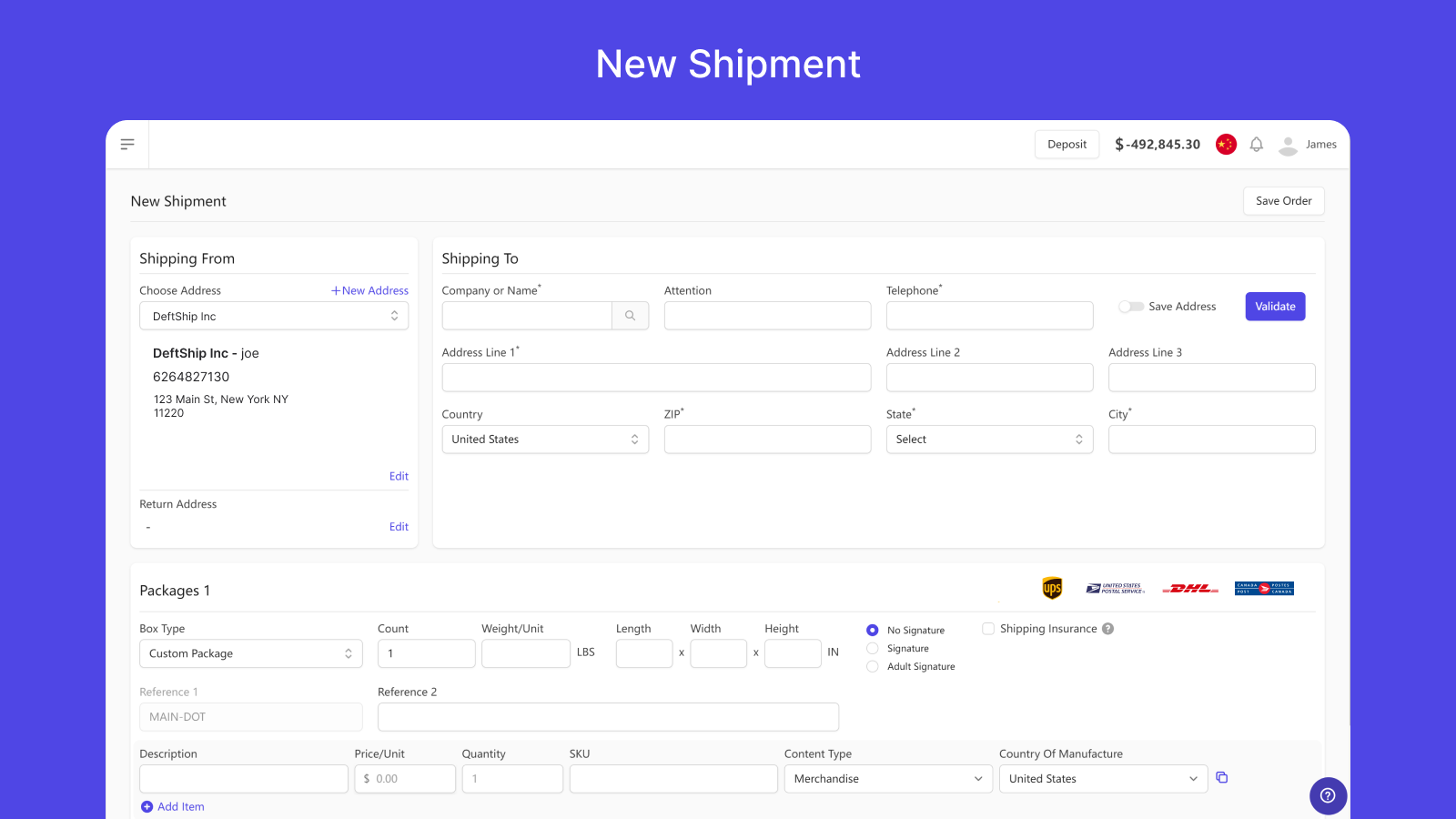Click the Validate button
The image size is (1456, 819).
click(1275, 307)
